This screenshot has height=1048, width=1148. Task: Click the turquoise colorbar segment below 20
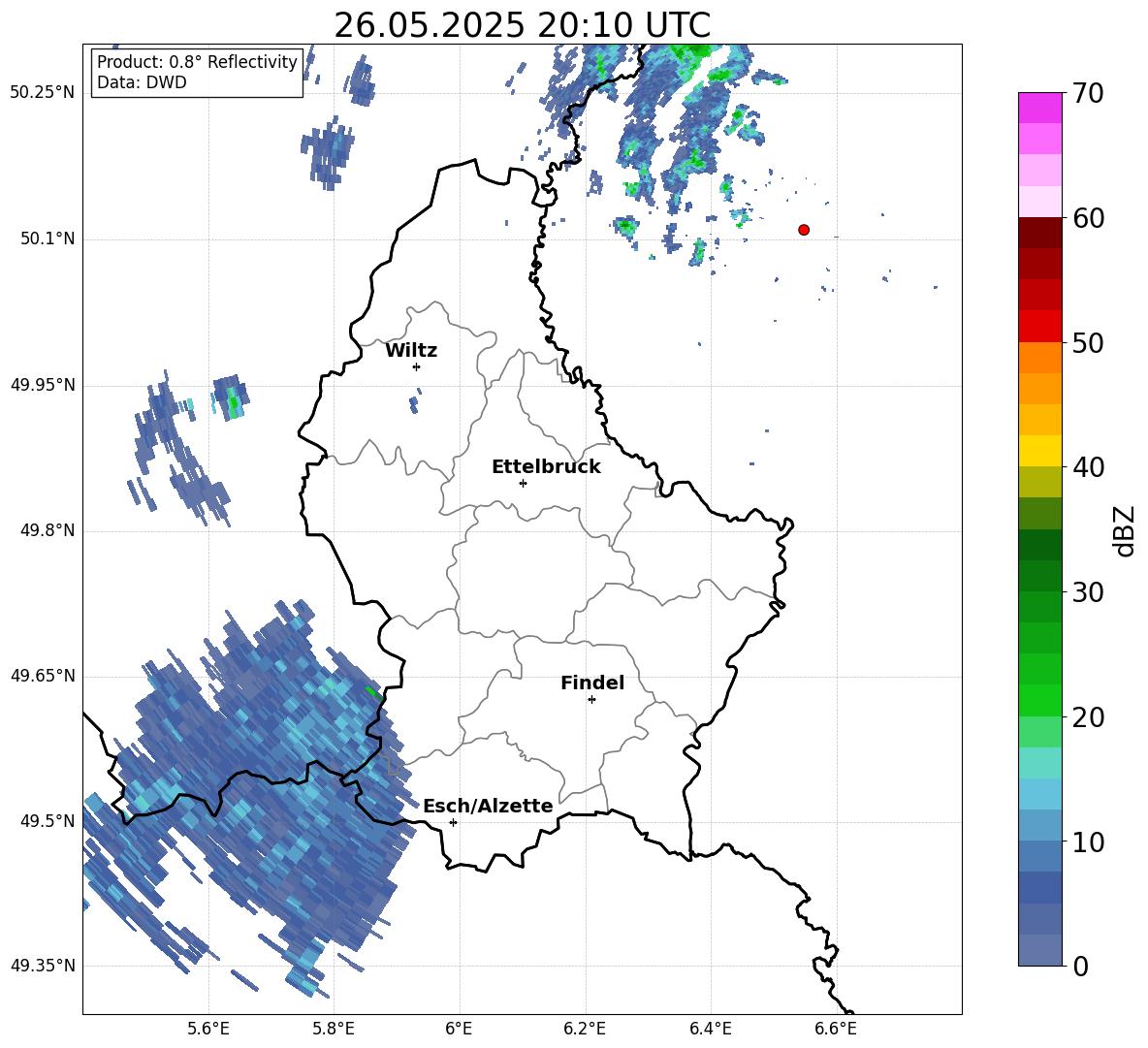pyautogui.click(x=1039, y=763)
